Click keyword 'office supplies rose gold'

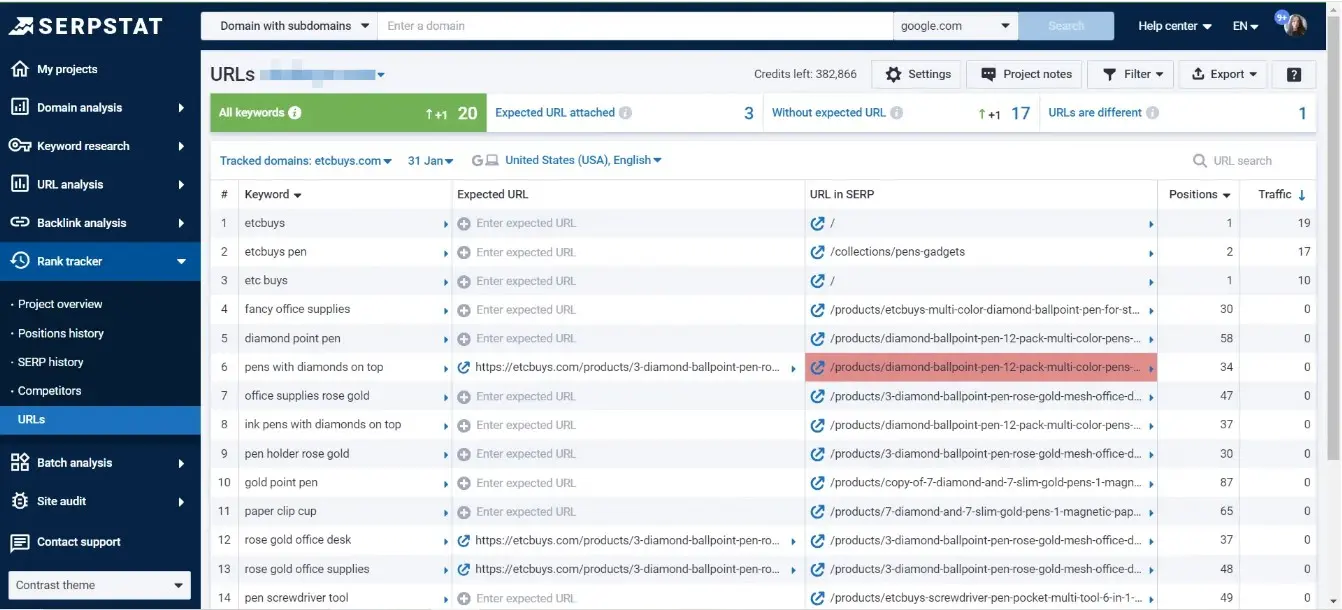point(307,397)
